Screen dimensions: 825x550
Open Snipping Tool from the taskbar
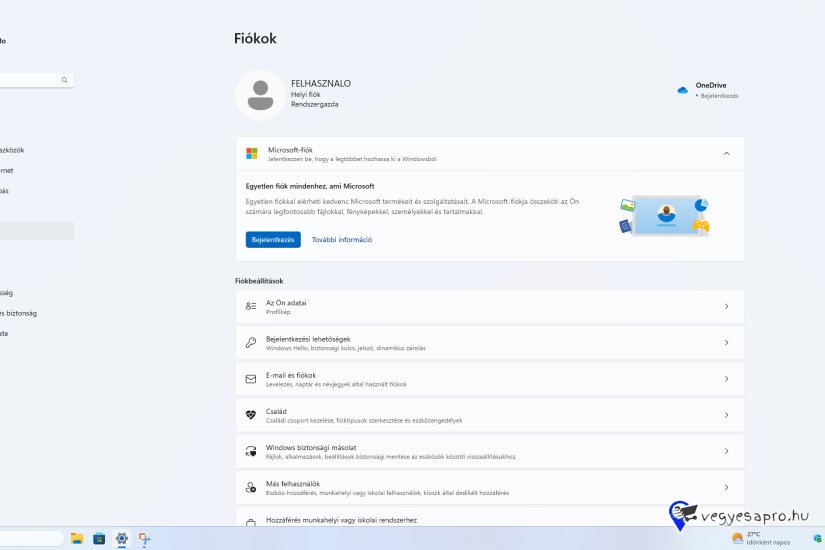coord(145,538)
